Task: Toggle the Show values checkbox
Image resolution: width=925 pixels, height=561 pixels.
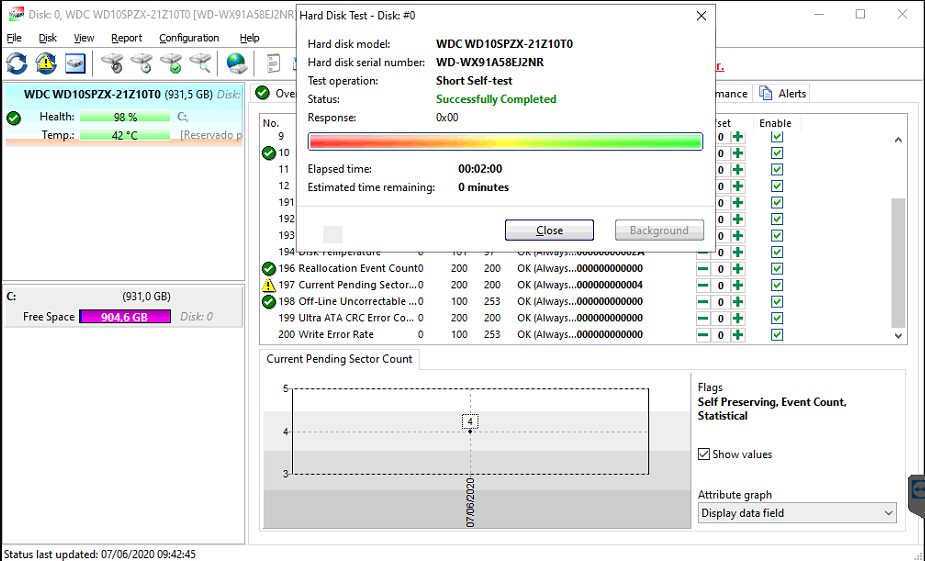Action: point(704,454)
